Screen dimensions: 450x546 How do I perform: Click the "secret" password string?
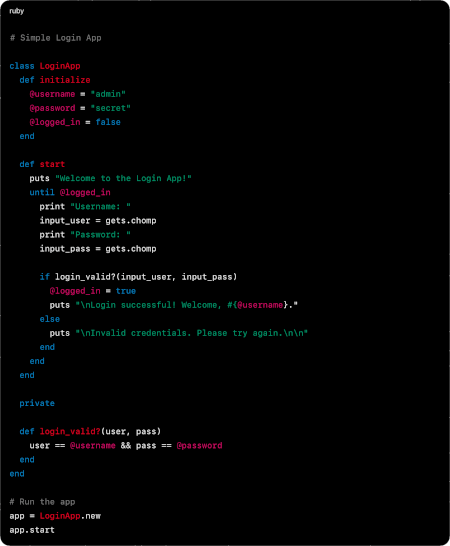click(110, 108)
